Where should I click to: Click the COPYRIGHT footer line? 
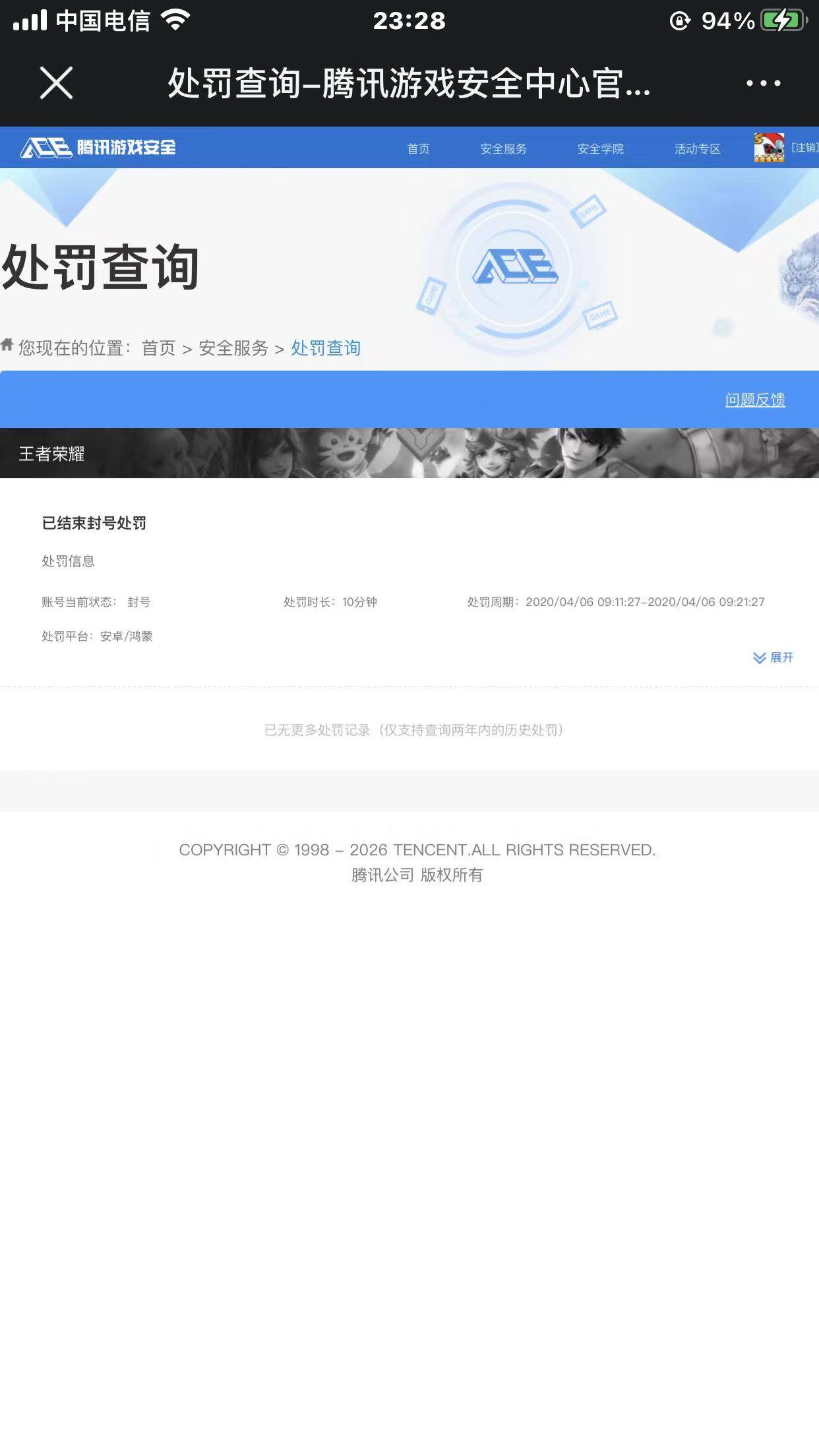pos(417,850)
